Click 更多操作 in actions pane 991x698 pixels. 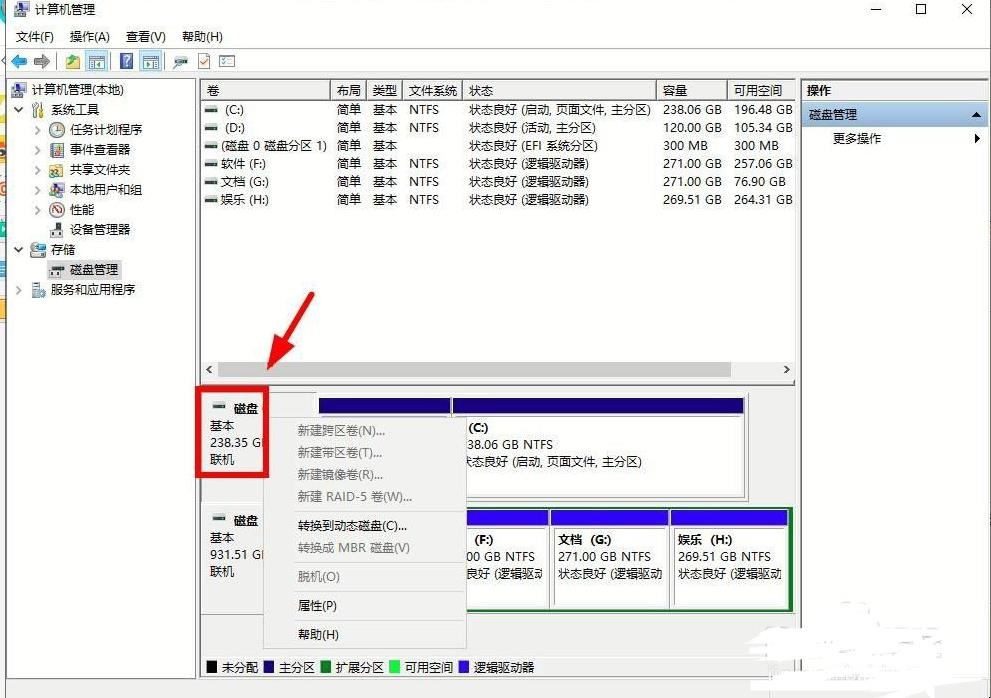[x=856, y=138]
